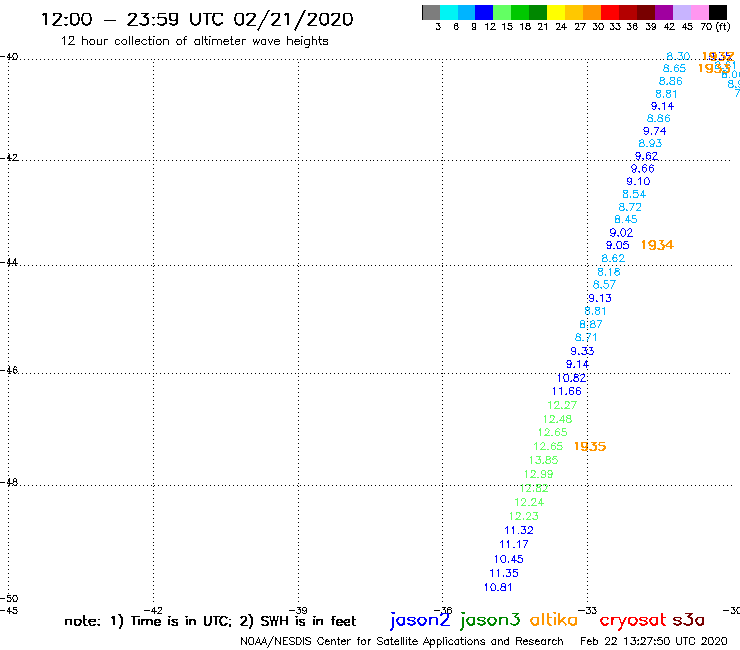This screenshot has width=740, height=650.
Task: Click the NOAA/NESDIS credit line
Action: click(402, 641)
